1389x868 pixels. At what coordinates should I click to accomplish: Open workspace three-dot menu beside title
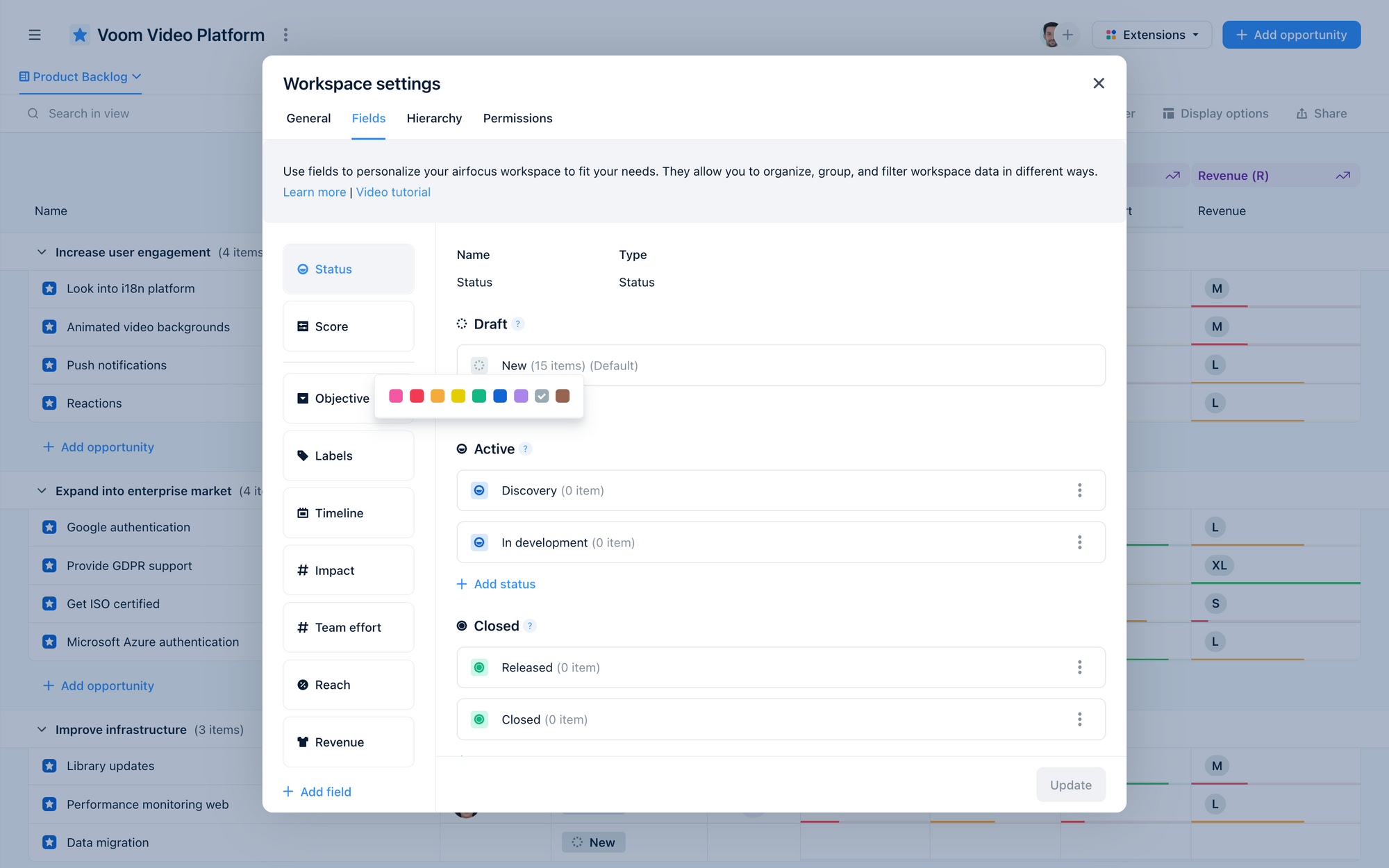click(x=285, y=35)
